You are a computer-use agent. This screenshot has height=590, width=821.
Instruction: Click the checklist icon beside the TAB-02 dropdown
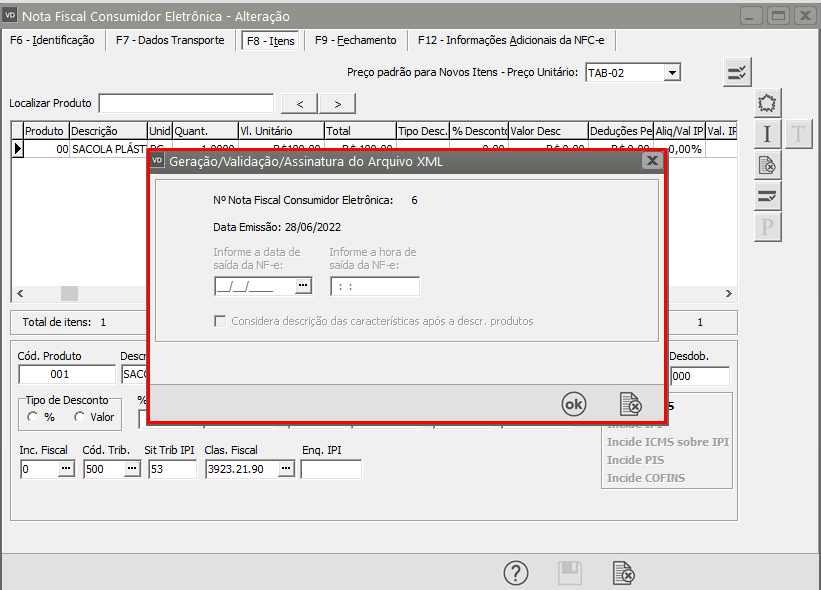(737, 72)
